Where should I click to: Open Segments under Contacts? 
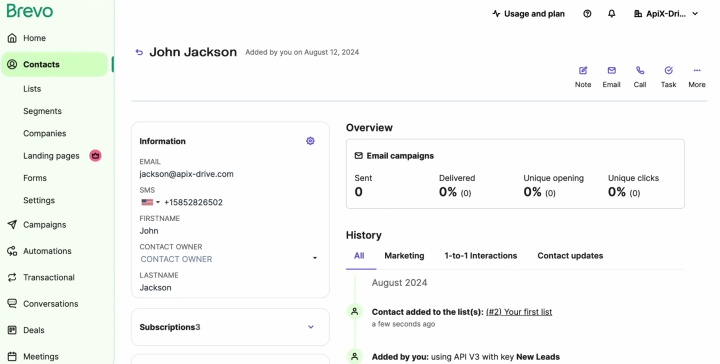(42, 111)
